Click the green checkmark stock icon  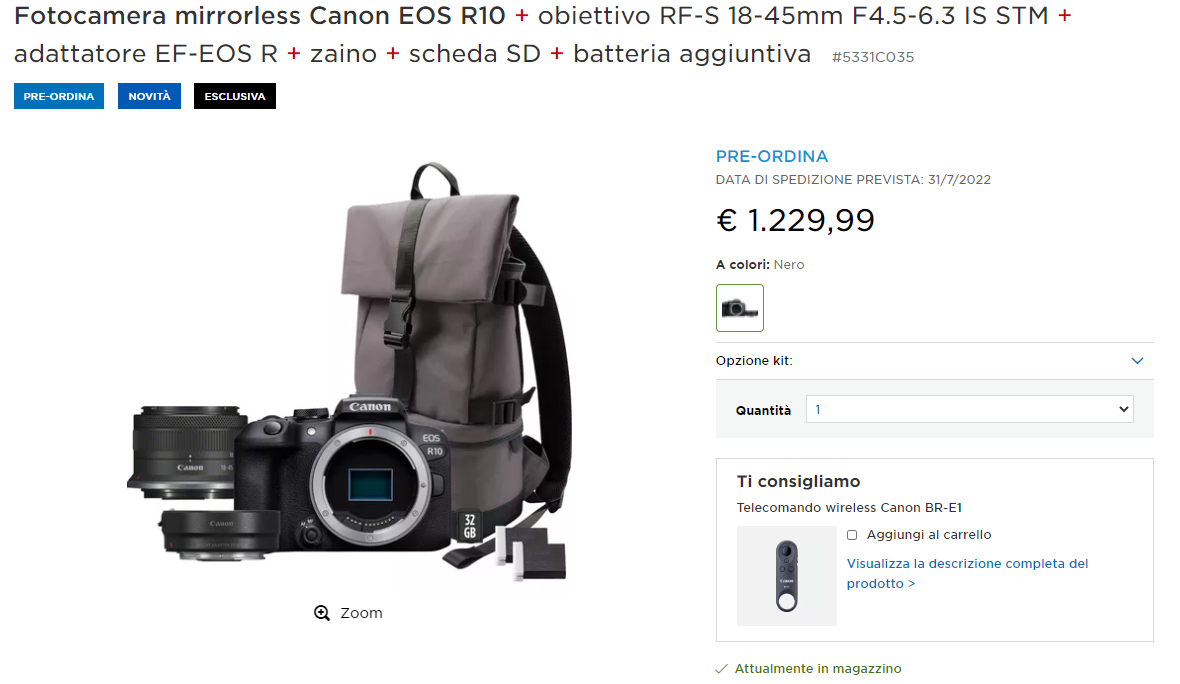[722, 669]
